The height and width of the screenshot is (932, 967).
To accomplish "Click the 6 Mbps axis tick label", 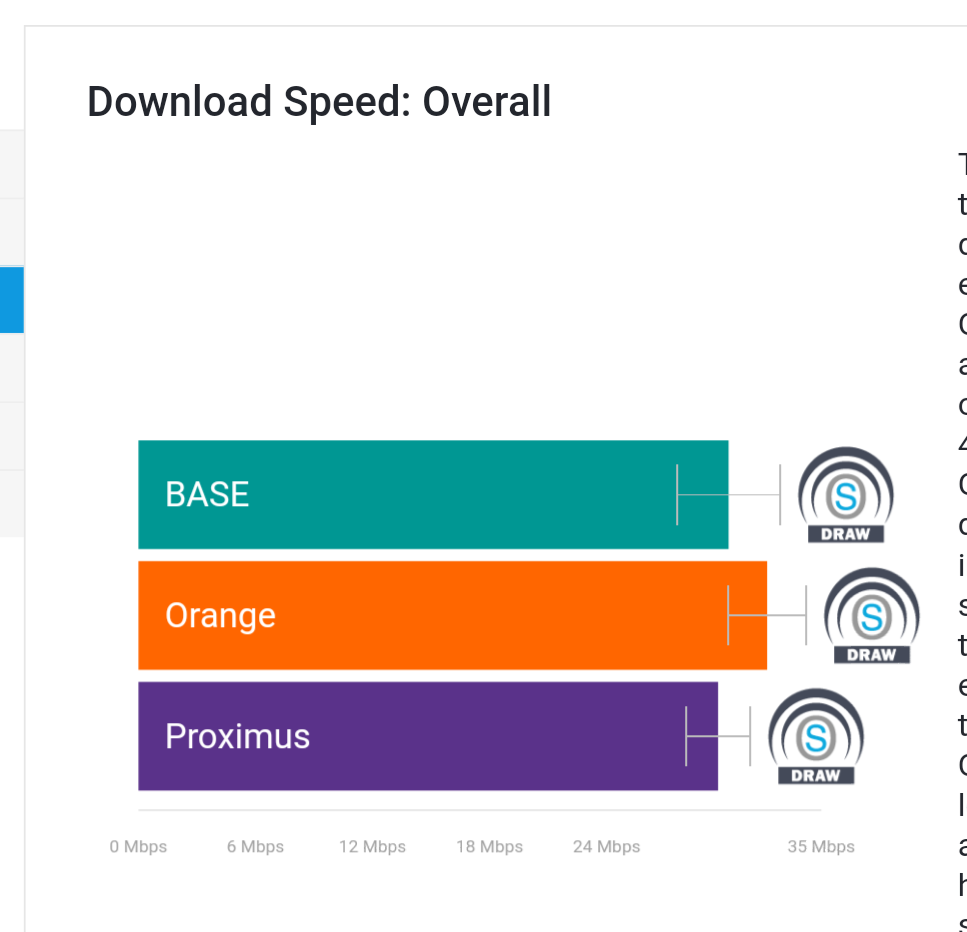I will (255, 846).
